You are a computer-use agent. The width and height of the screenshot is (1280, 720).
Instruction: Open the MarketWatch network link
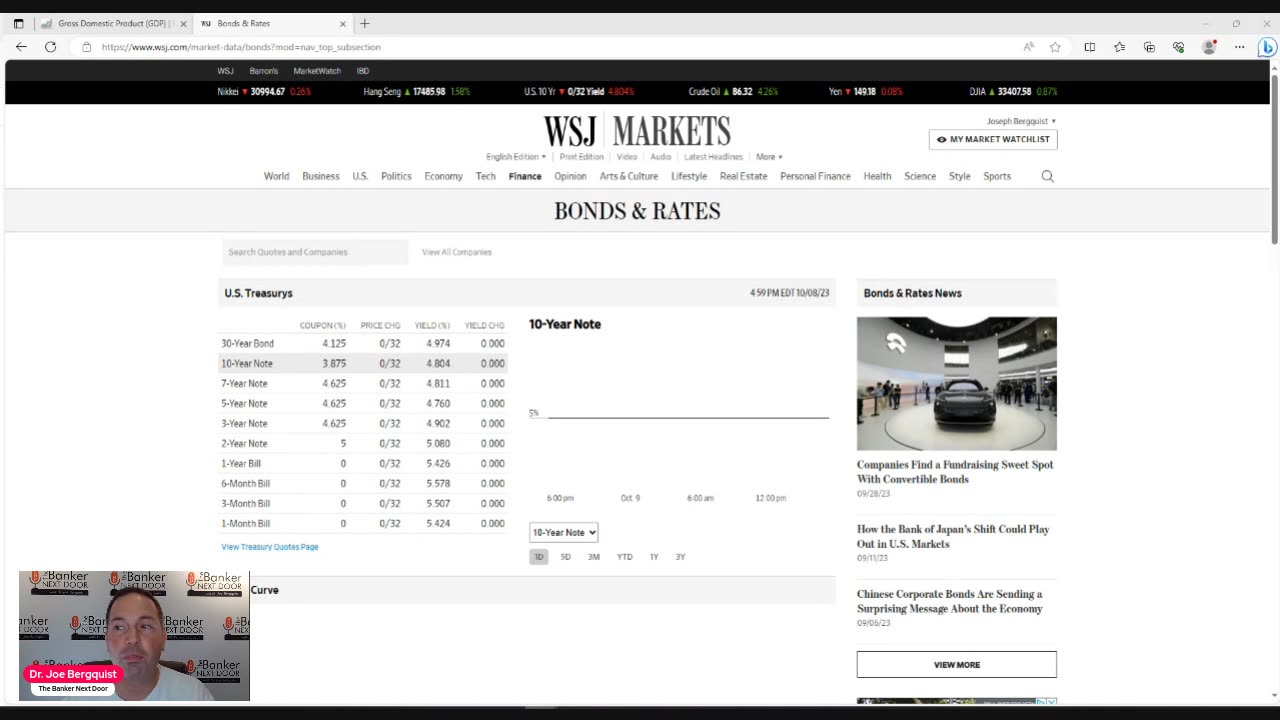coord(317,71)
